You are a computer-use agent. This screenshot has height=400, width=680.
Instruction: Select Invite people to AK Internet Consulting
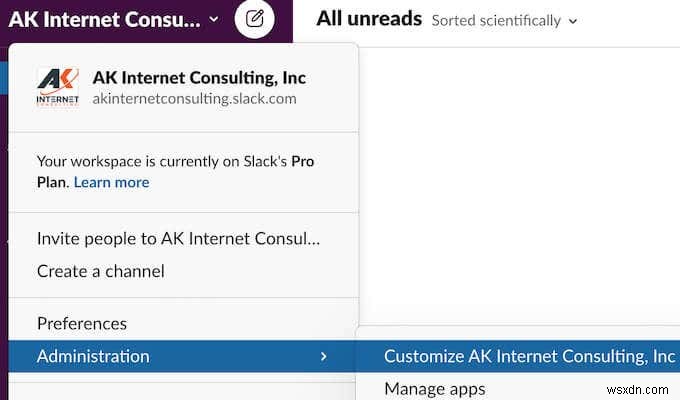tap(178, 239)
